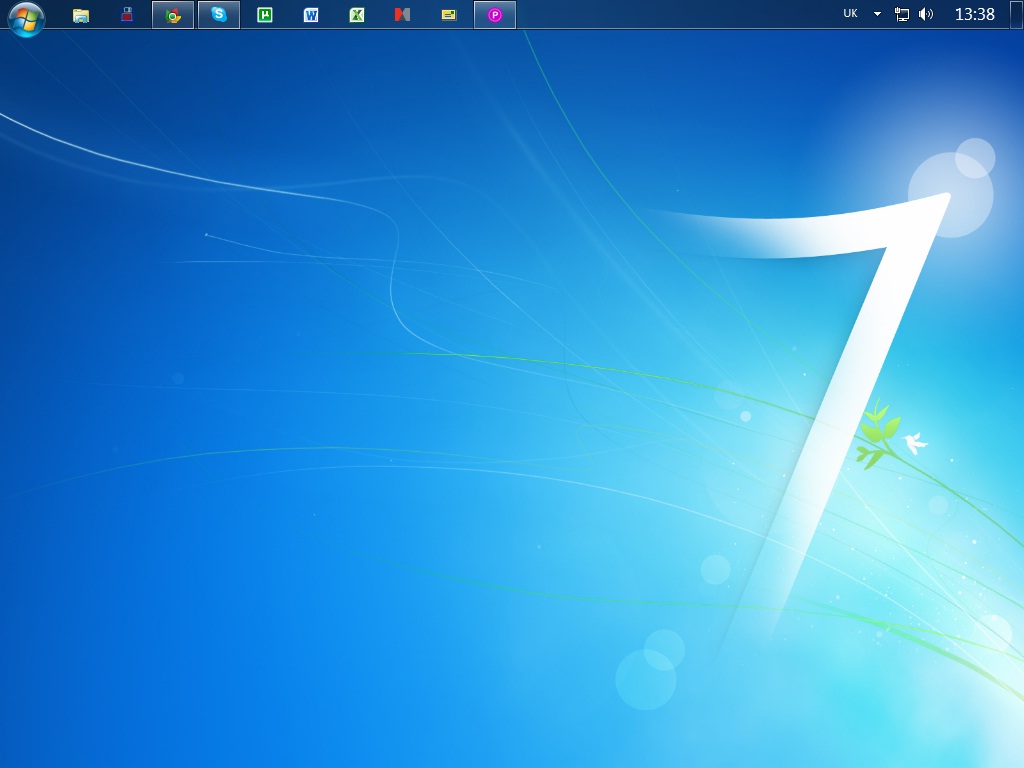This screenshot has width=1024, height=768.
Task: Launch Microsoft Word from the taskbar
Action: click(311, 15)
